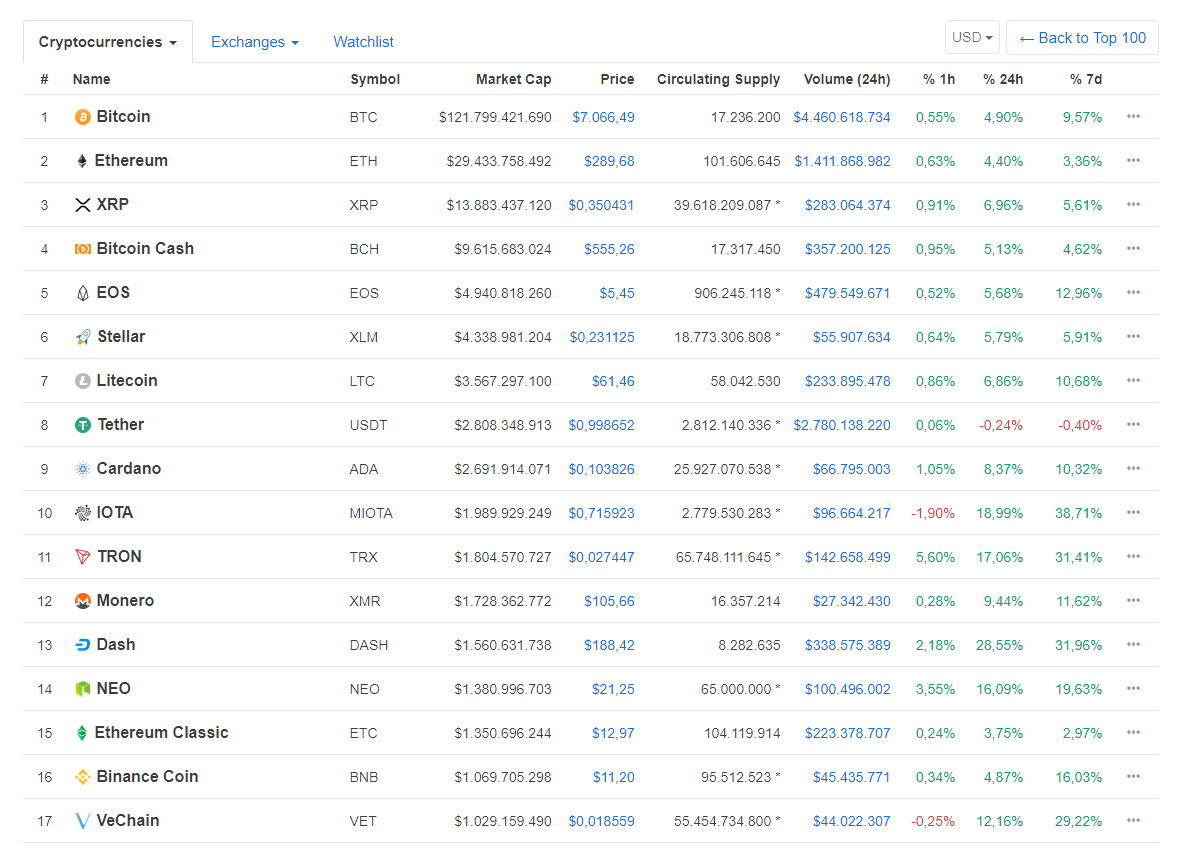Click the Monero logo icon
The height and width of the screenshot is (844, 1184).
82,601
